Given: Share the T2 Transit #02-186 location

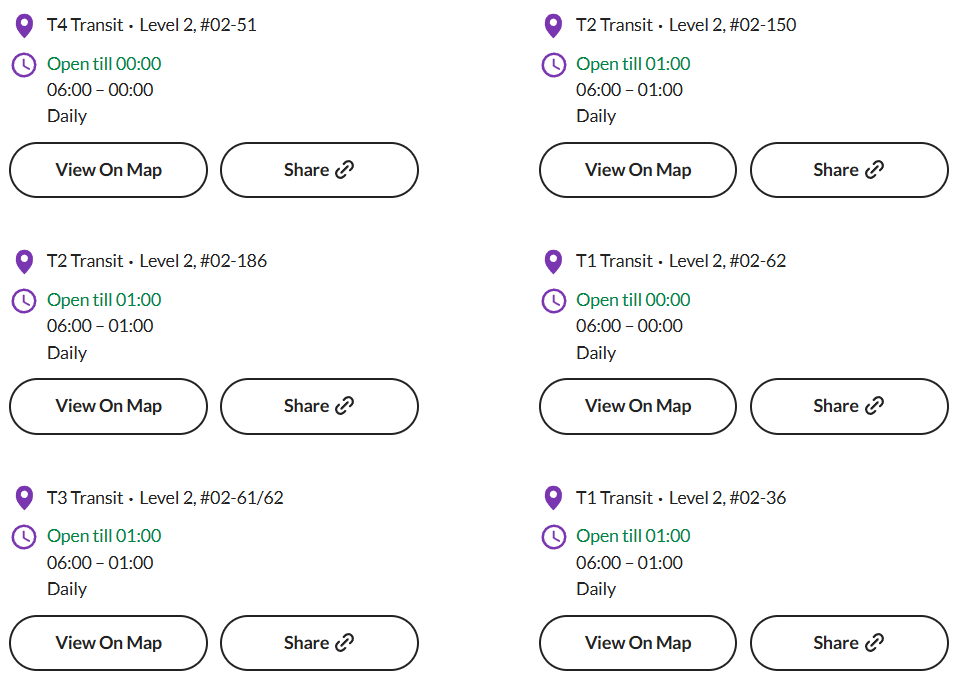Looking at the screenshot, I should click(319, 407).
